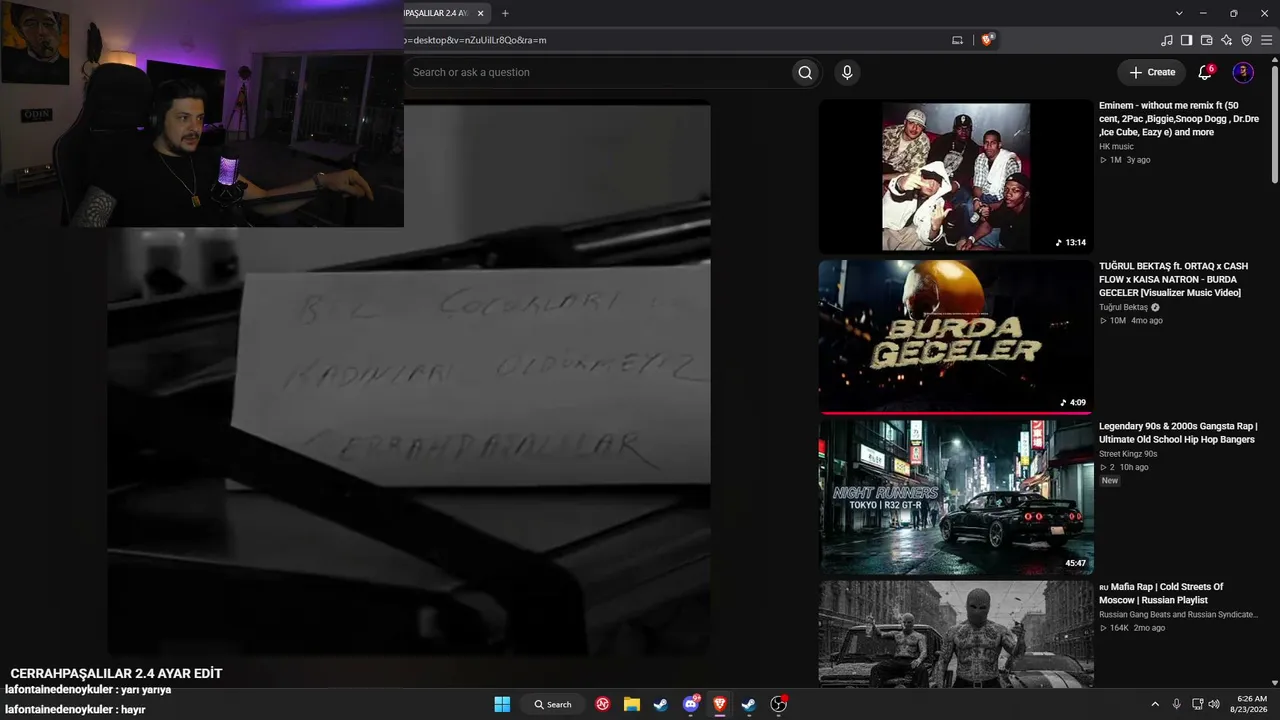This screenshot has width=1280, height=720.
Task: Open YouTube notifications bell
Action: coord(1205,72)
